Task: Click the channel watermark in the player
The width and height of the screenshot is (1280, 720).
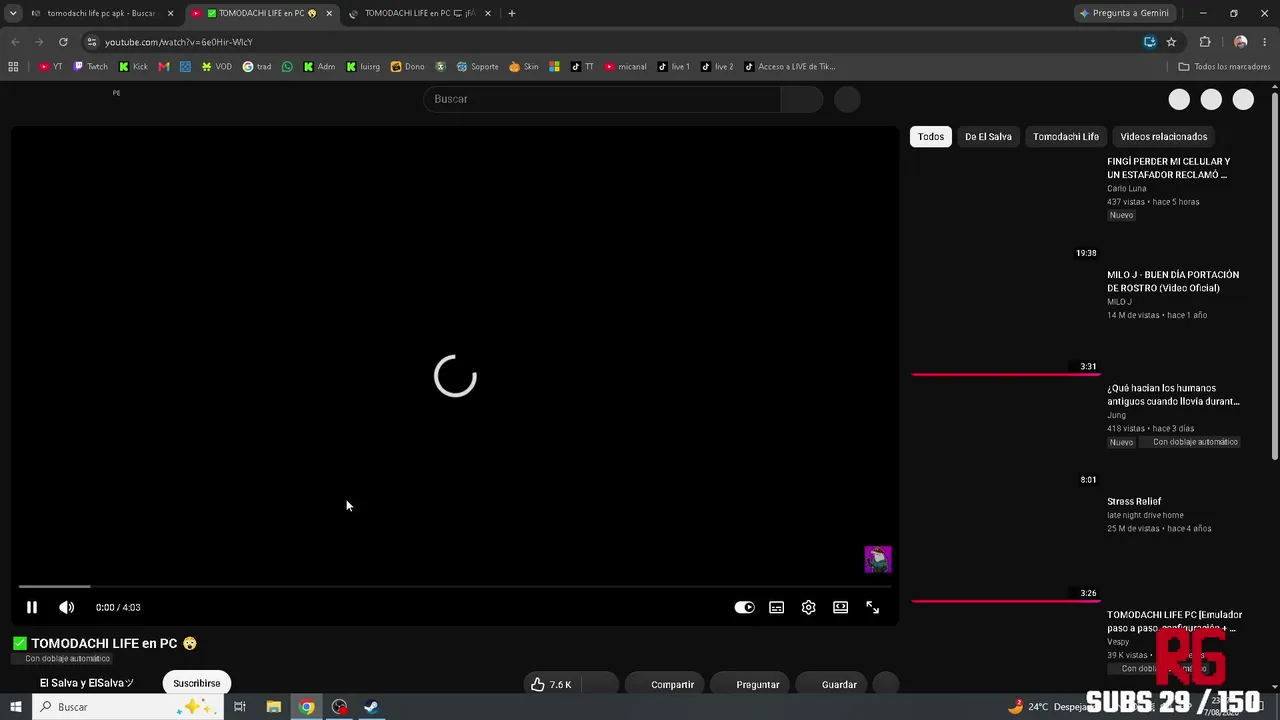Action: pyautogui.click(x=877, y=559)
